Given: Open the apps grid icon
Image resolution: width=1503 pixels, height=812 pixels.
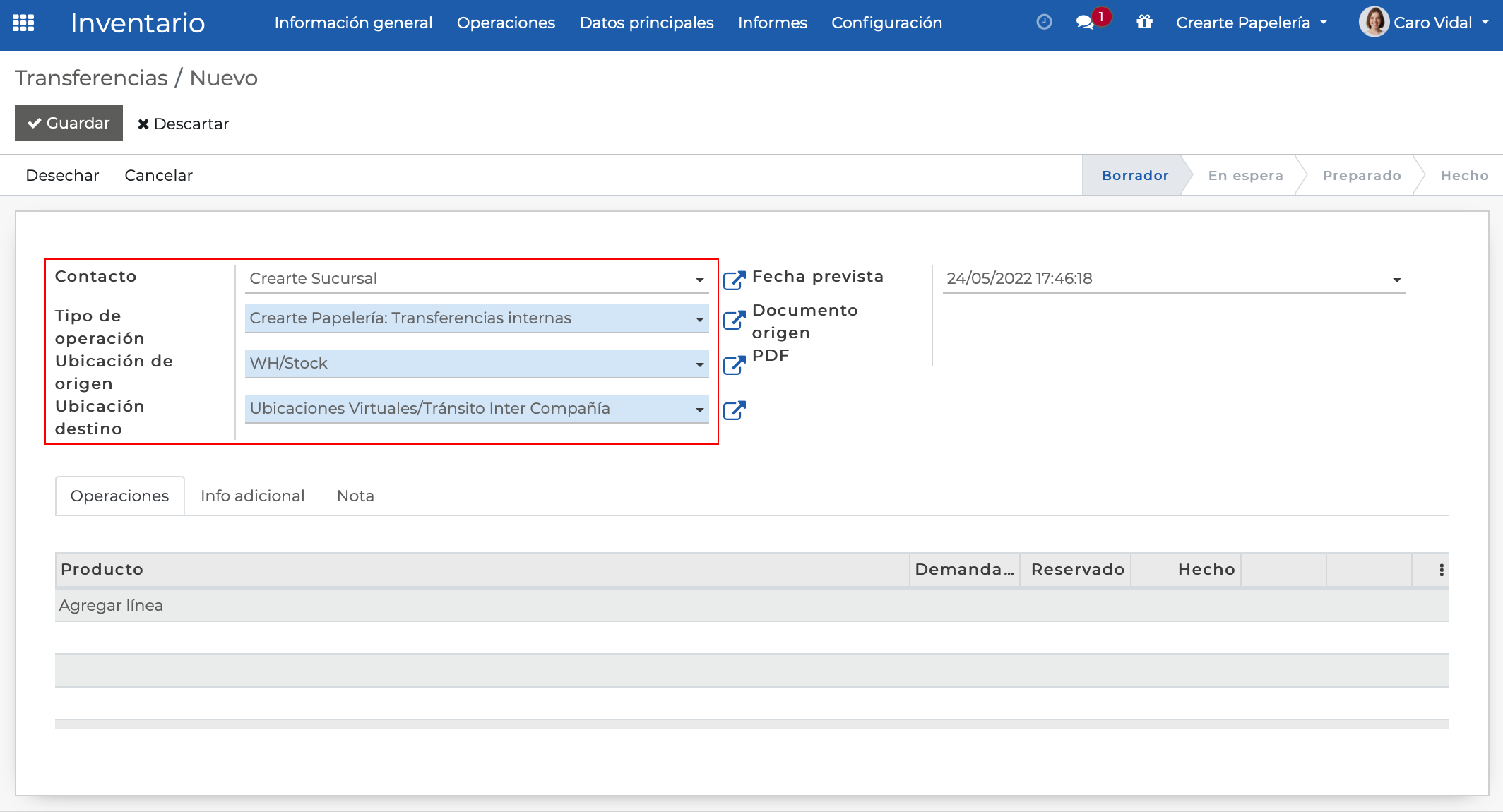Looking at the screenshot, I should coord(23,23).
